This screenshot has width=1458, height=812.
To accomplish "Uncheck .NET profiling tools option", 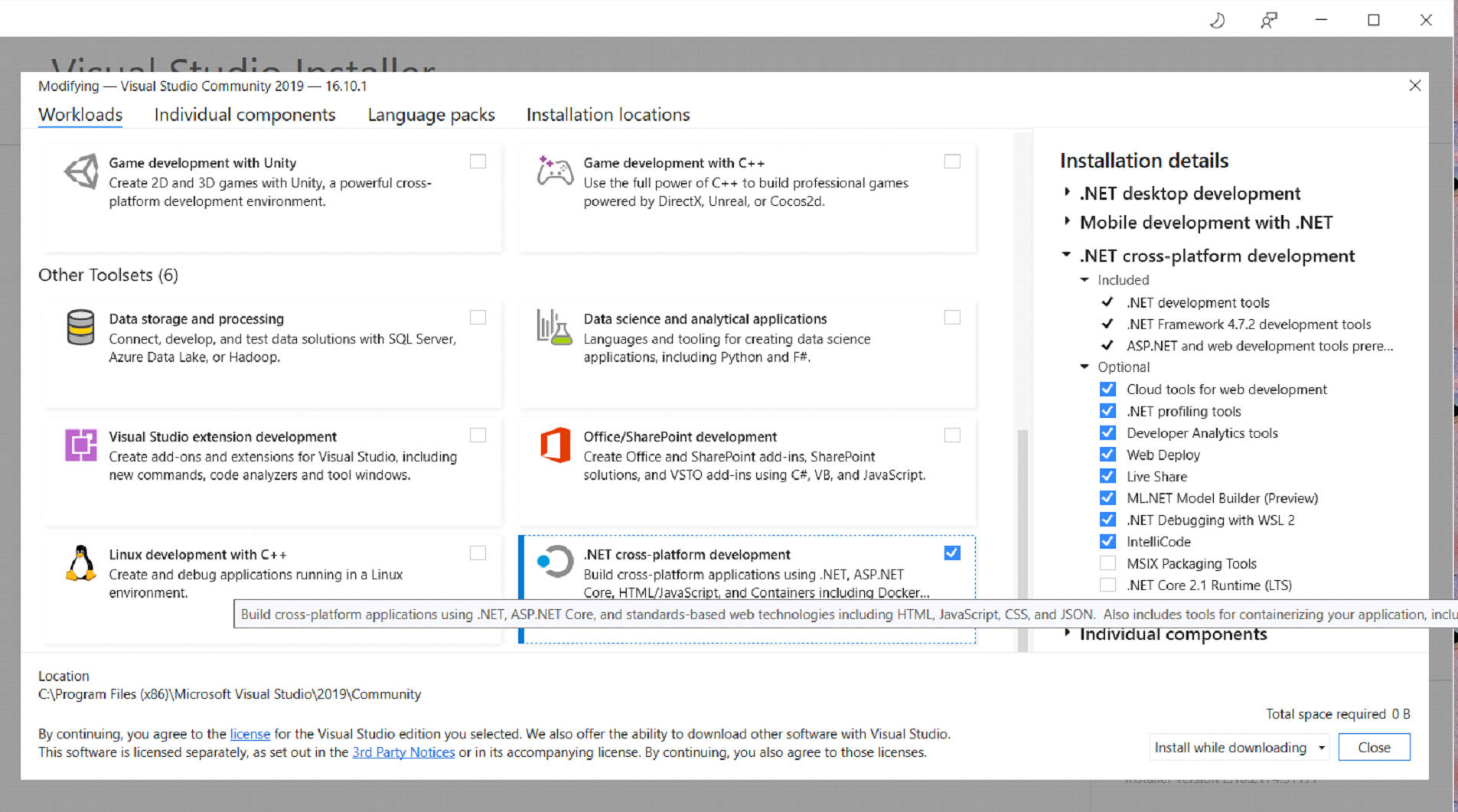I will click(x=1107, y=411).
